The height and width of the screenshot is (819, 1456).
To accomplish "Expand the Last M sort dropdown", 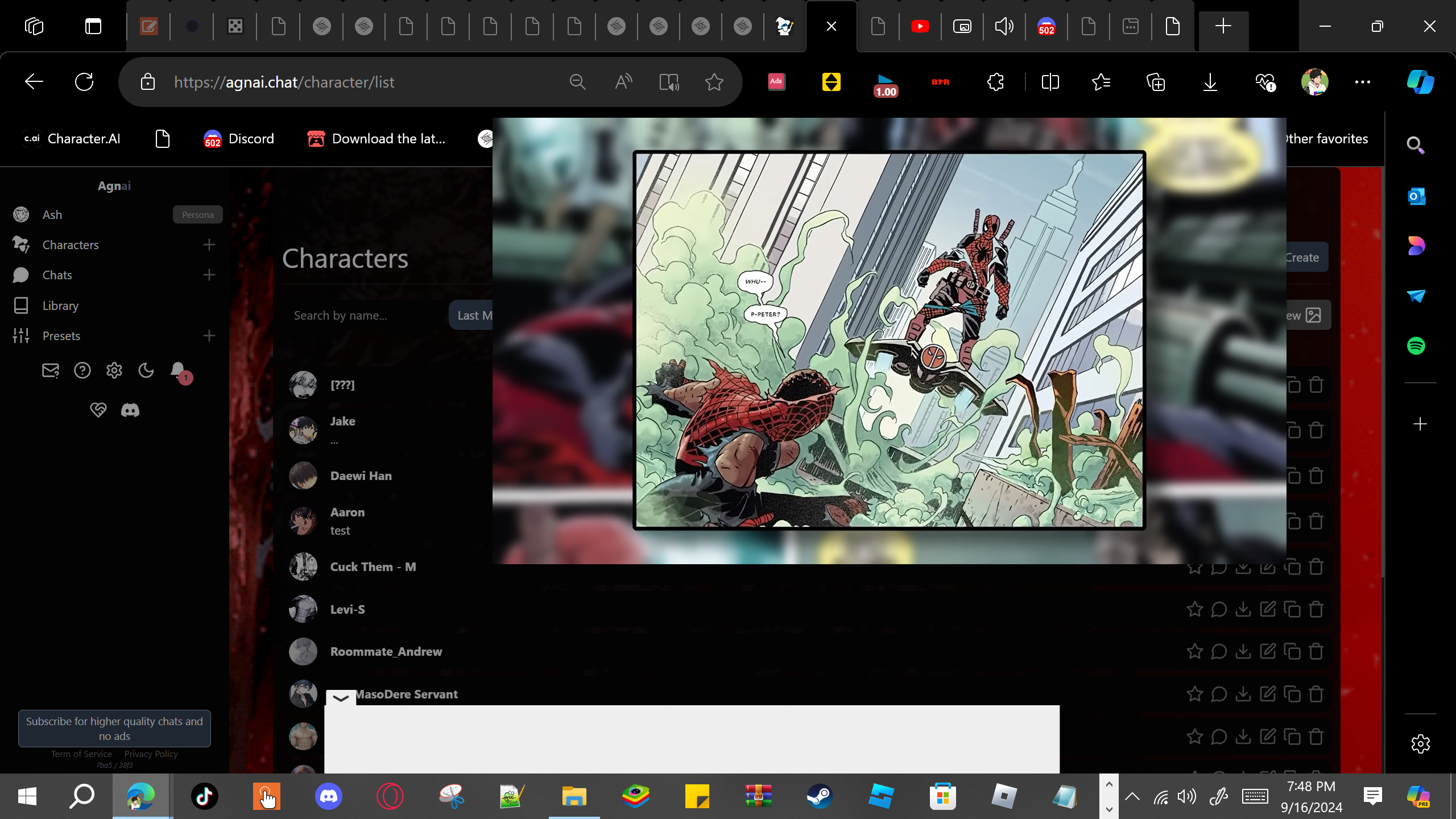I will coord(471,315).
